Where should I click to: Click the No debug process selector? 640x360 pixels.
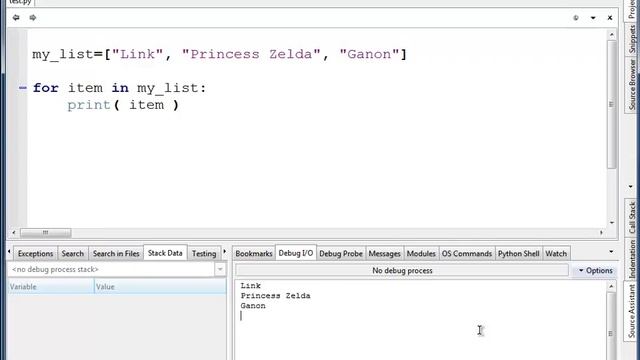(x=402, y=270)
